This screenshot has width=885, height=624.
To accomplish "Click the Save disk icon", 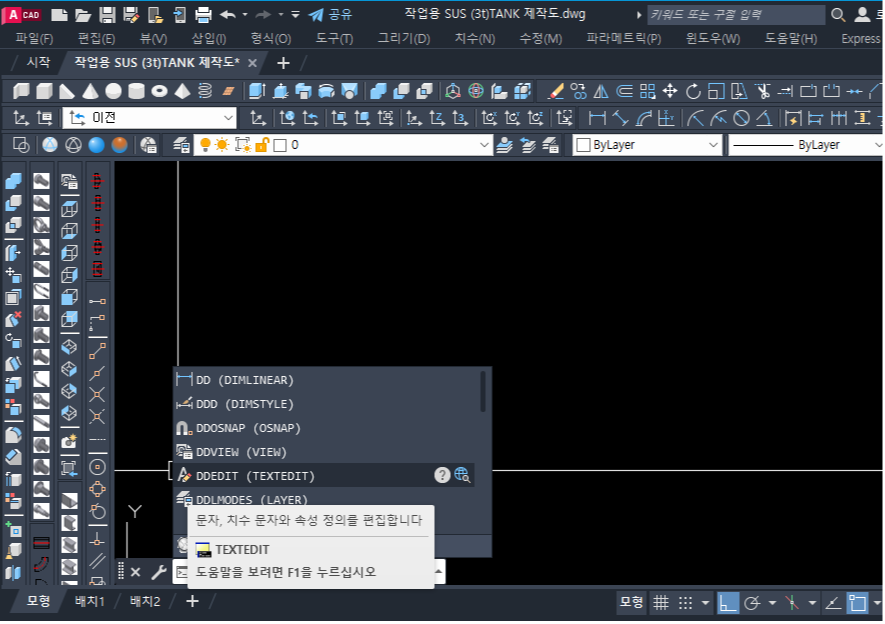I will click(107, 15).
